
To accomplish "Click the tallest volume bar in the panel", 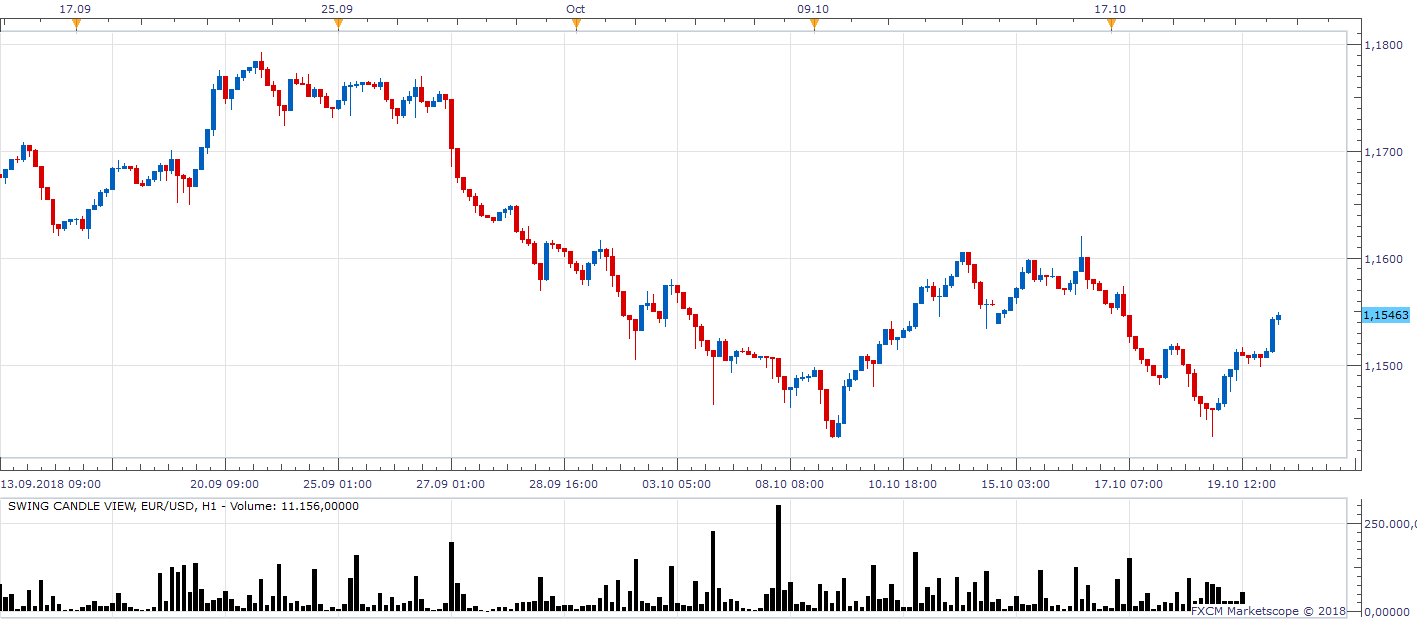I will tap(778, 557).
